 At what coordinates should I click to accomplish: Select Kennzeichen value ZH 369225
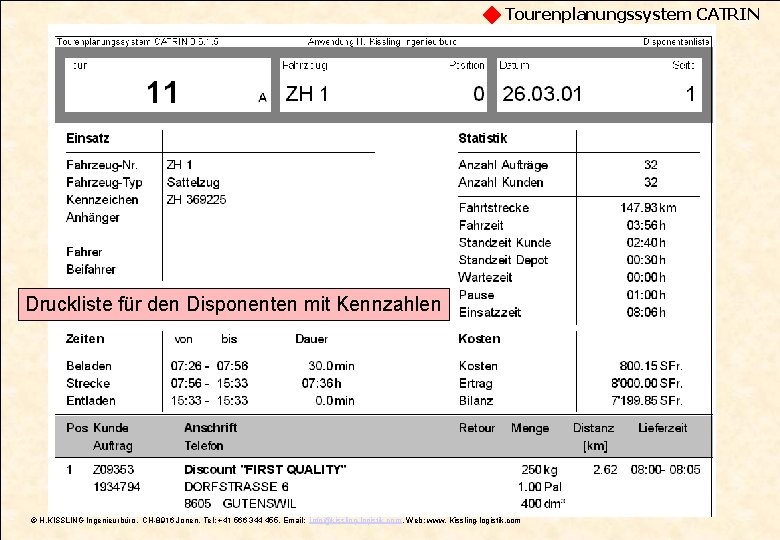[x=196, y=200]
